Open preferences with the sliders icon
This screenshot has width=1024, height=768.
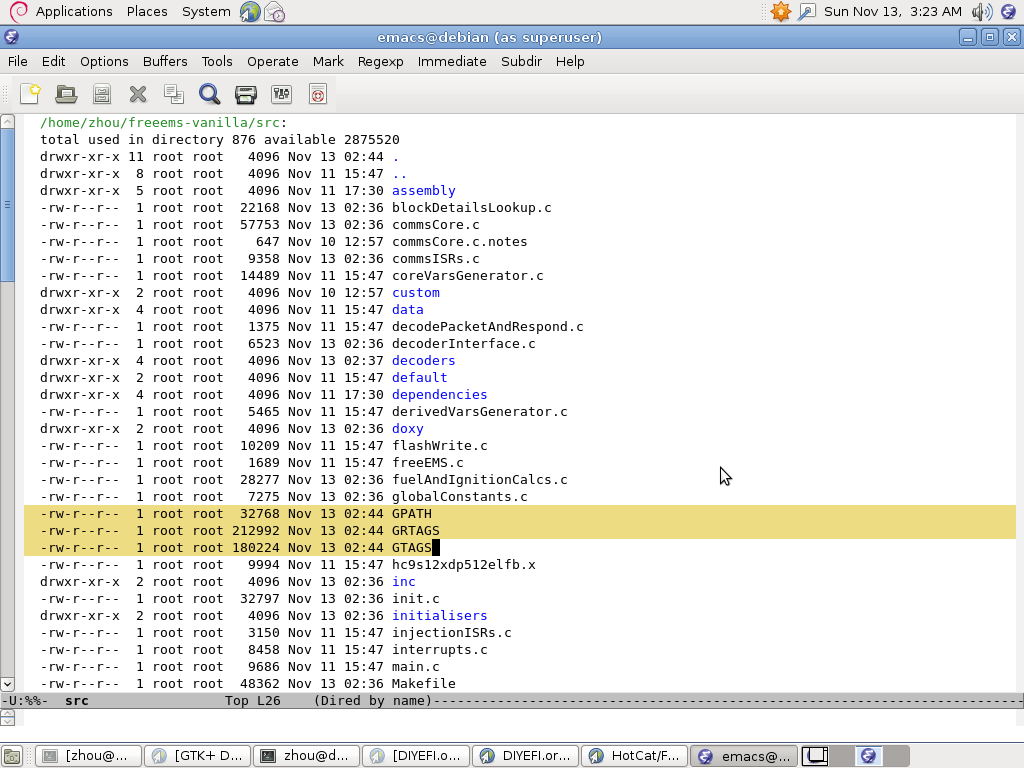(x=281, y=94)
